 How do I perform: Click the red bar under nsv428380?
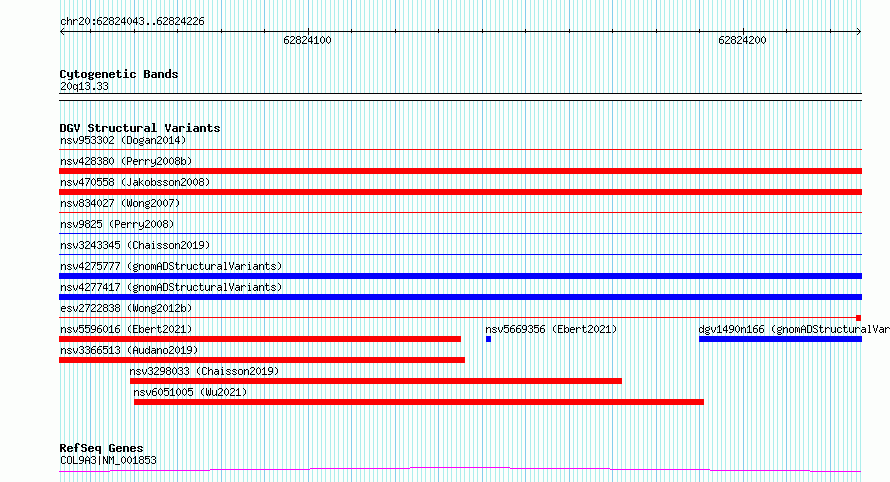click(x=460, y=171)
